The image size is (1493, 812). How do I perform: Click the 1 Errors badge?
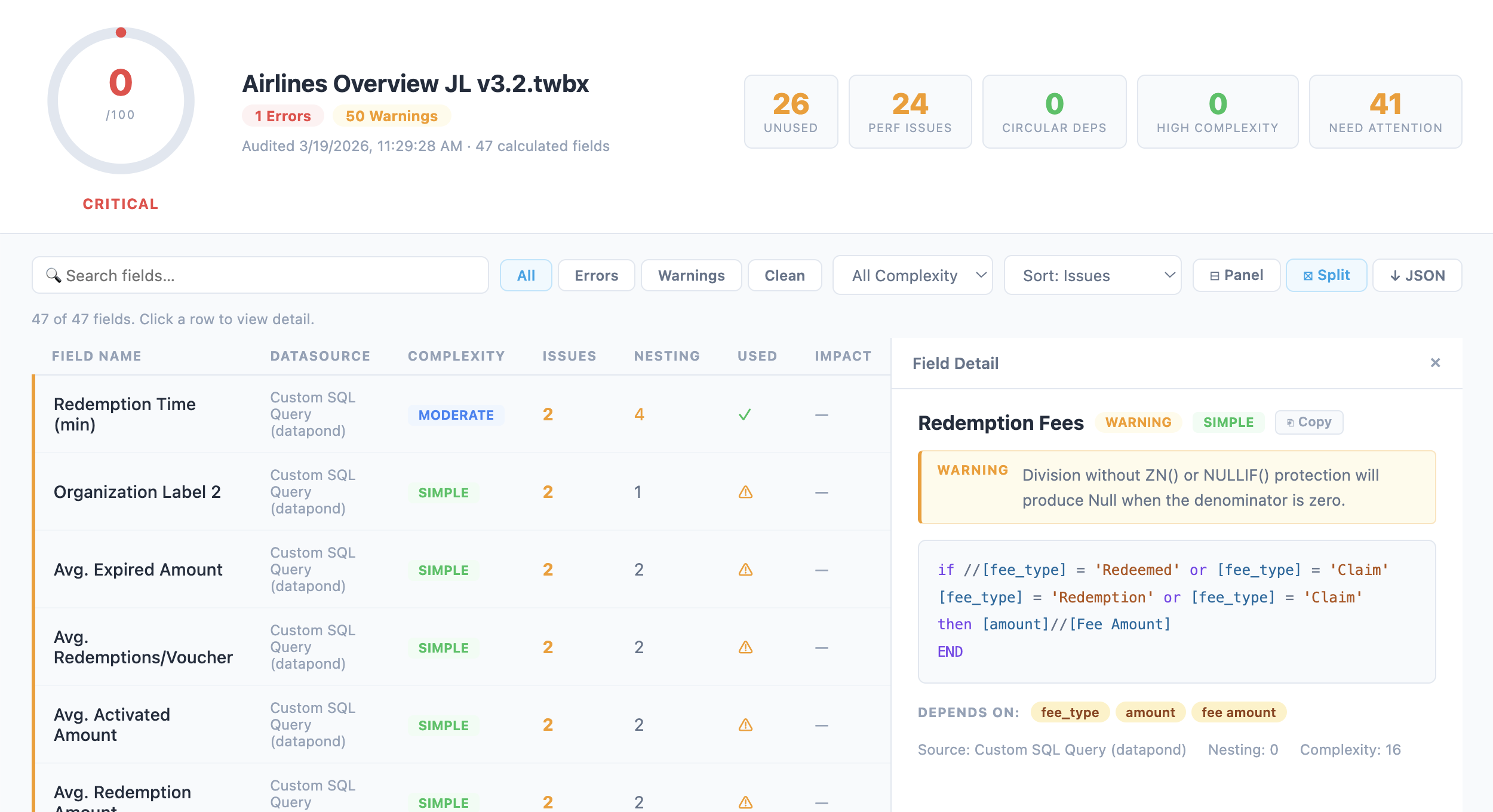283,116
